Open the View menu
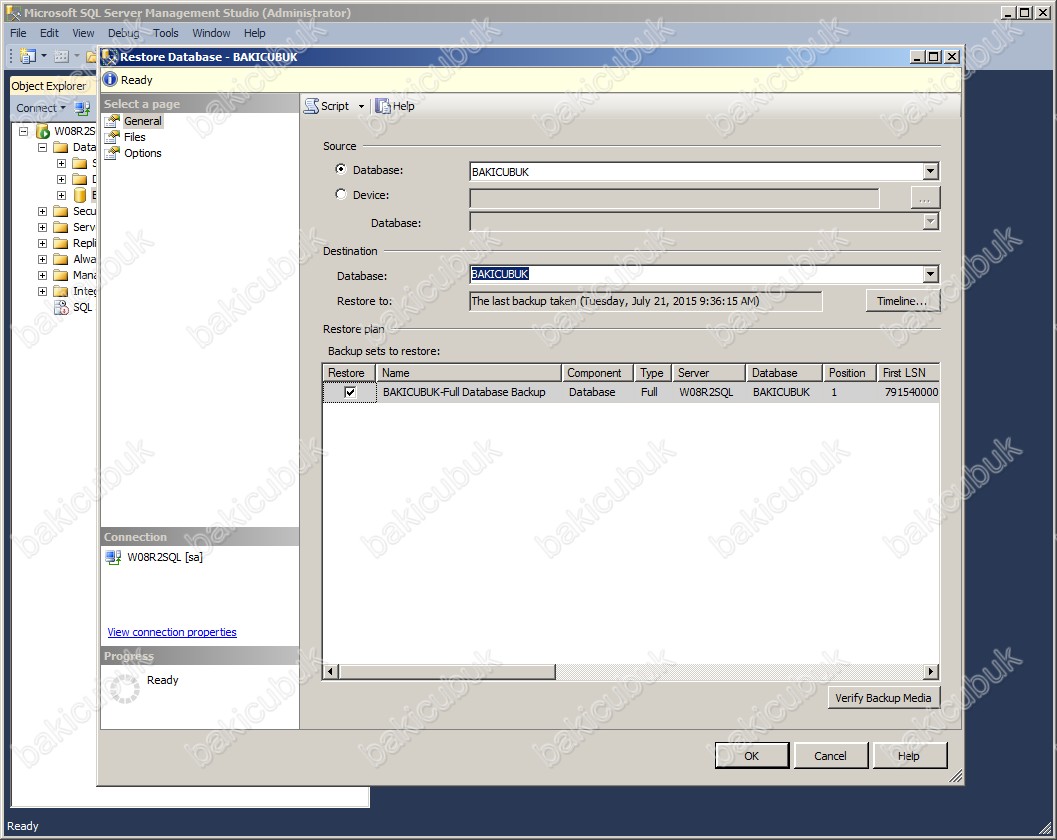The height and width of the screenshot is (840, 1057). point(84,33)
